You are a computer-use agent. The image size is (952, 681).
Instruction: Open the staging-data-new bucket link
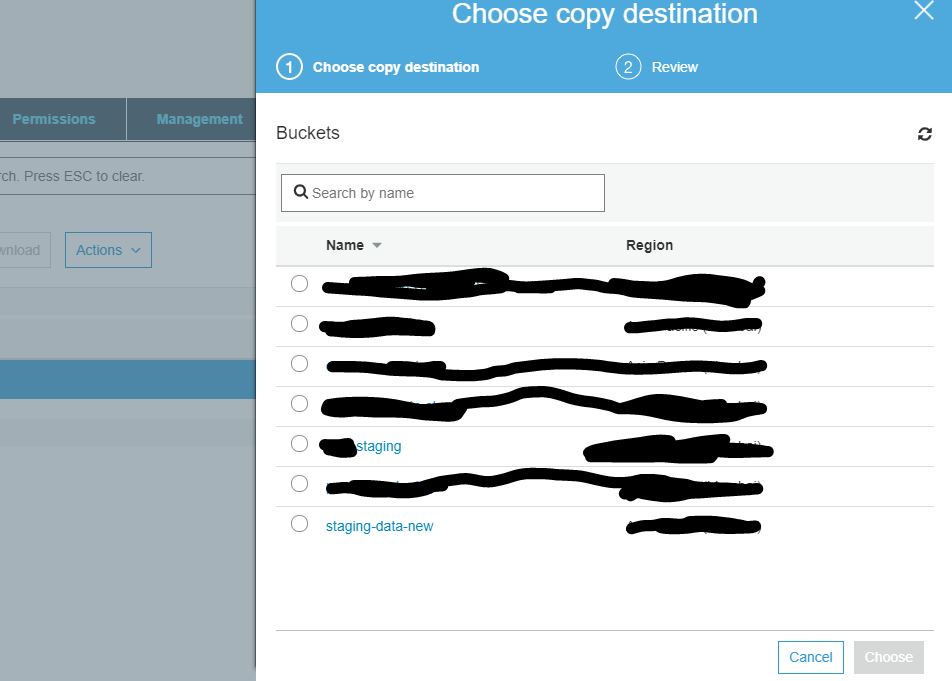point(377,525)
